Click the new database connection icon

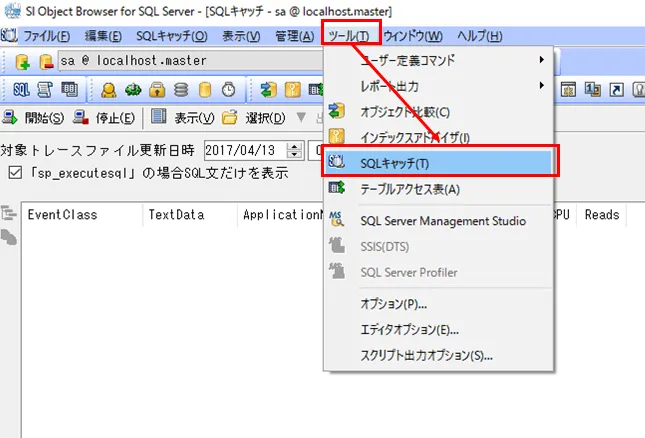[x=22, y=61]
